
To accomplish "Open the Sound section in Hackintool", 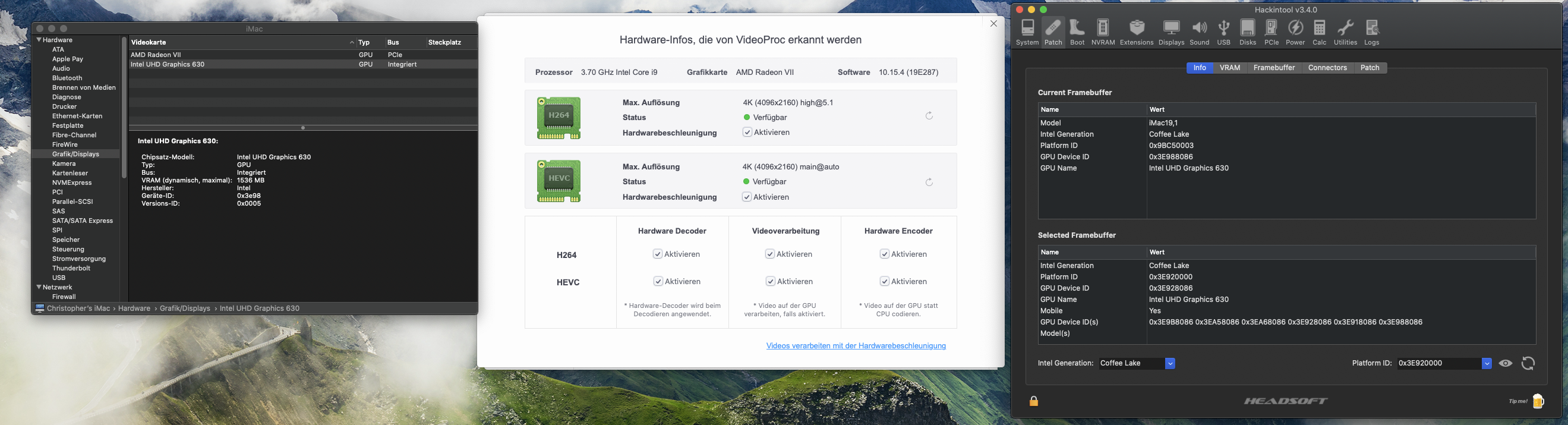I will 1200,32.
